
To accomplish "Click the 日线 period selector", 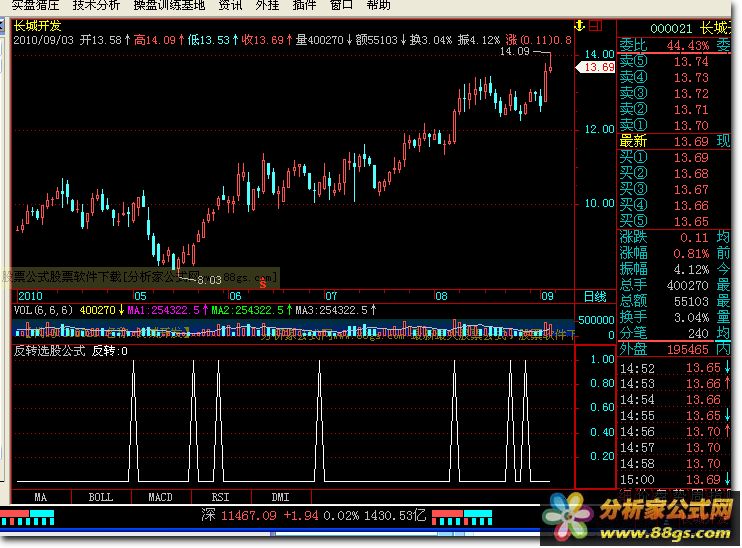I will point(595,297).
